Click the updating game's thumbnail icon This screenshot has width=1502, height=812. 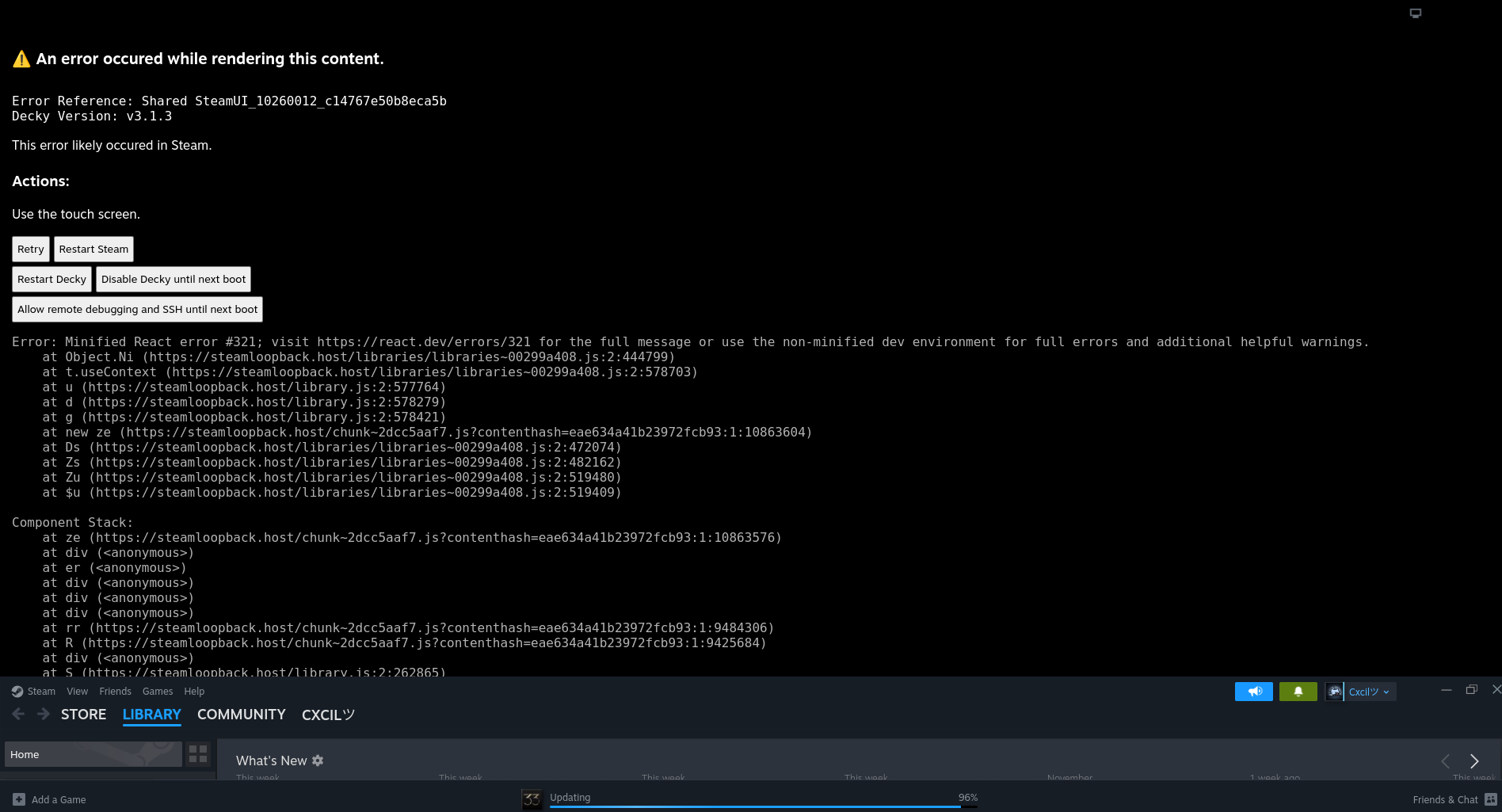click(532, 799)
